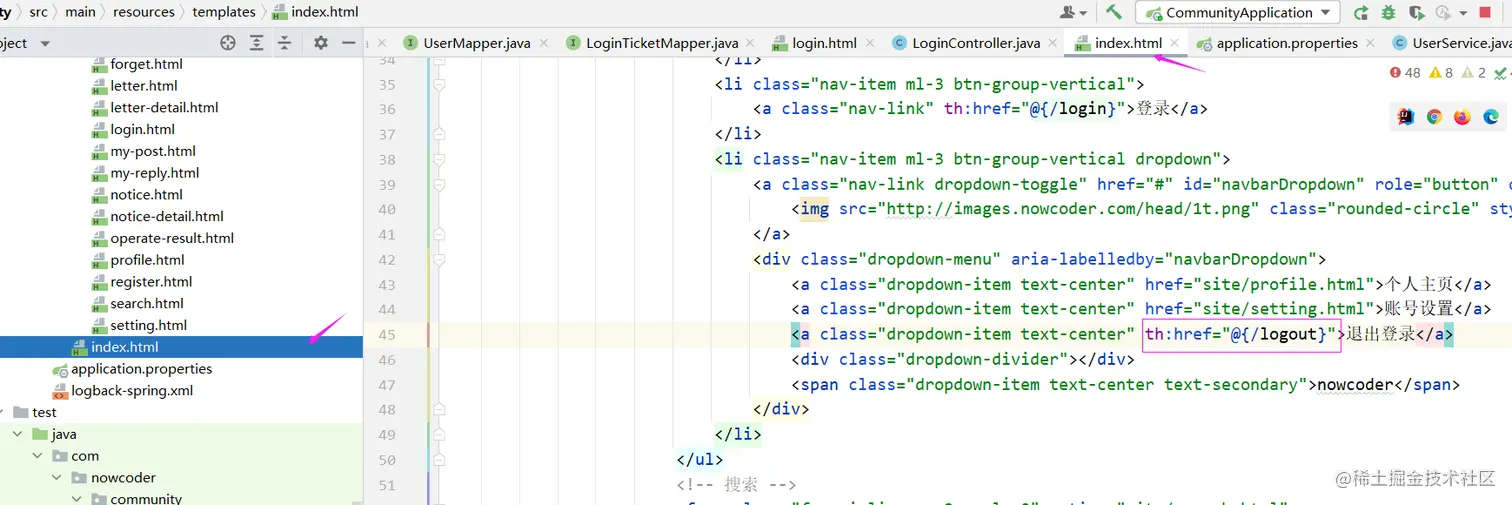Collapse the java folder under test
This screenshot has height=505, width=1512.
pyautogui.click(x=18, y=434)
